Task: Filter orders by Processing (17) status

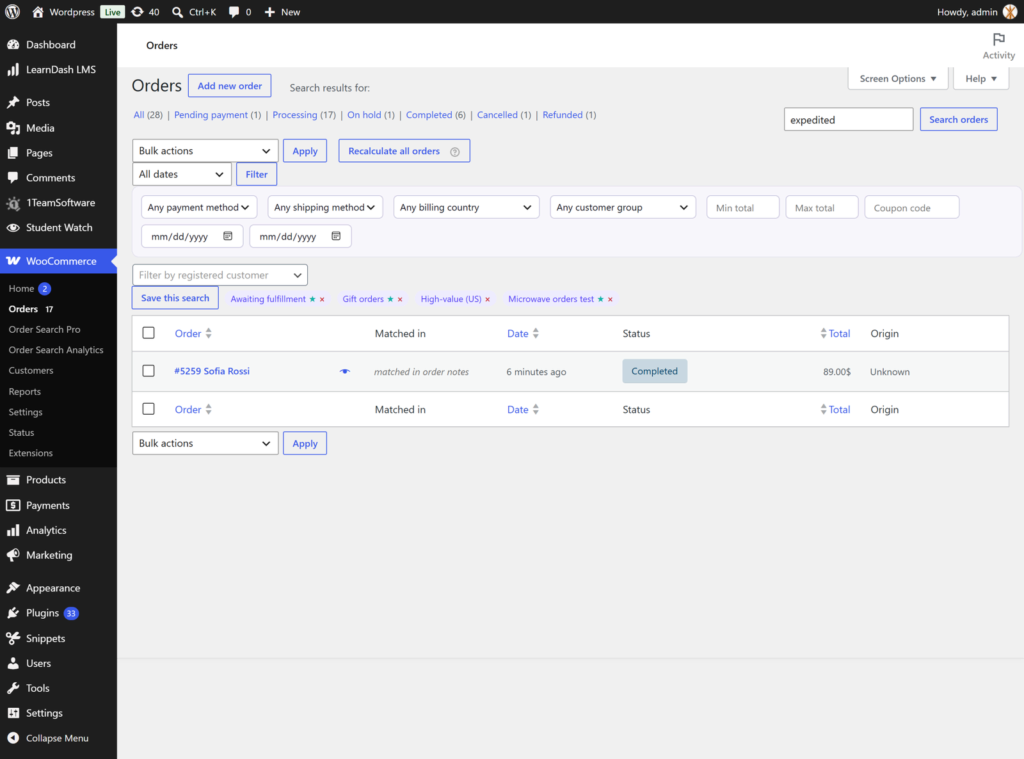Action: tap(304, 115)
